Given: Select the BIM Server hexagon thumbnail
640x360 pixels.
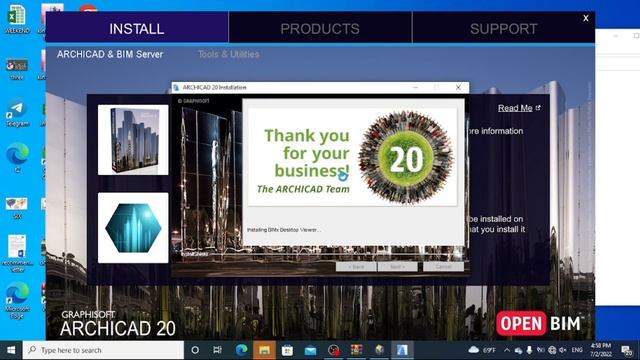Looking at the screenshot, I should pyautogui.click(x=133, y=228).
